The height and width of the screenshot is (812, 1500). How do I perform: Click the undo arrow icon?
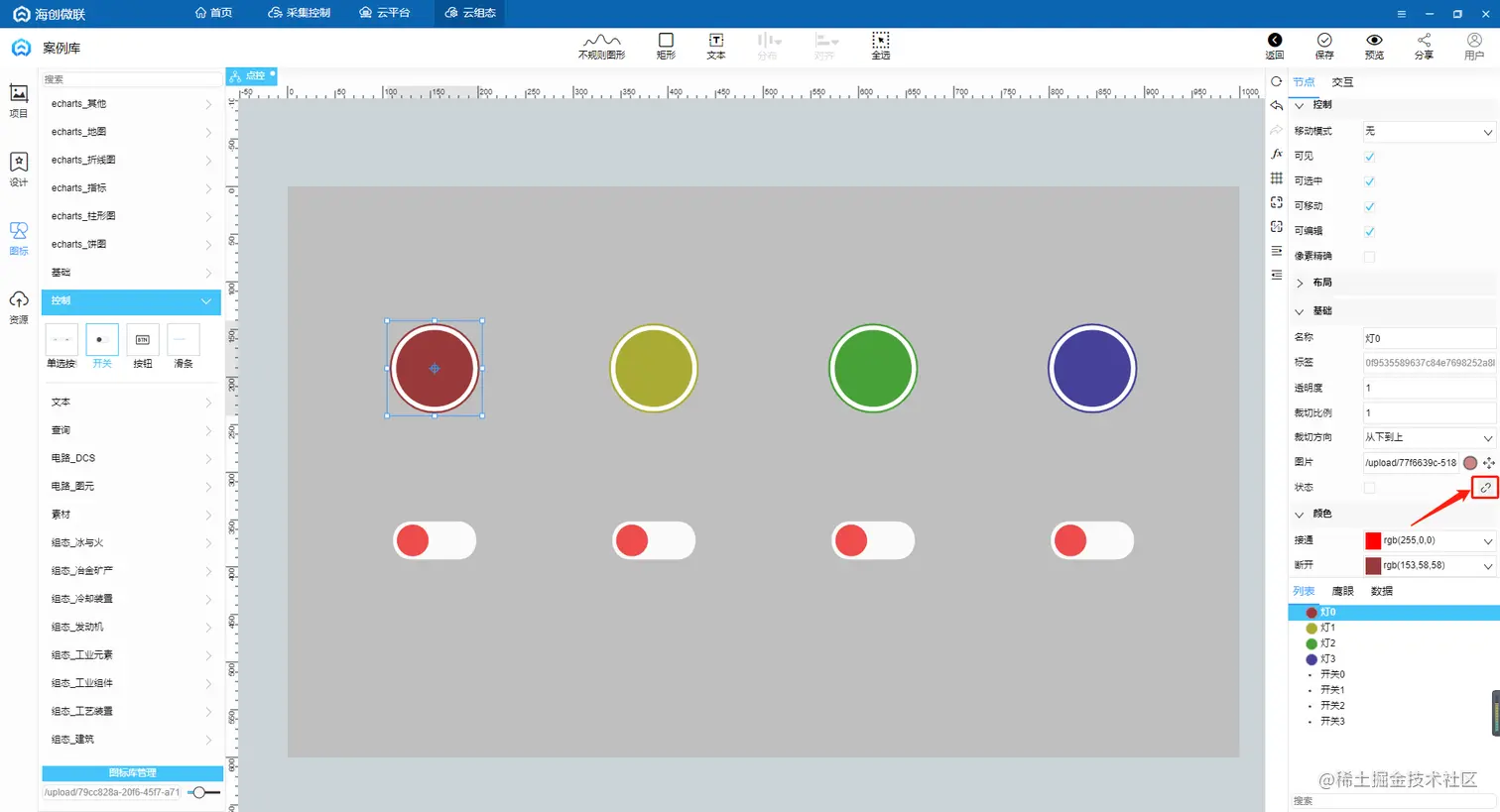pyautogui.click(x=1277, y=105)
